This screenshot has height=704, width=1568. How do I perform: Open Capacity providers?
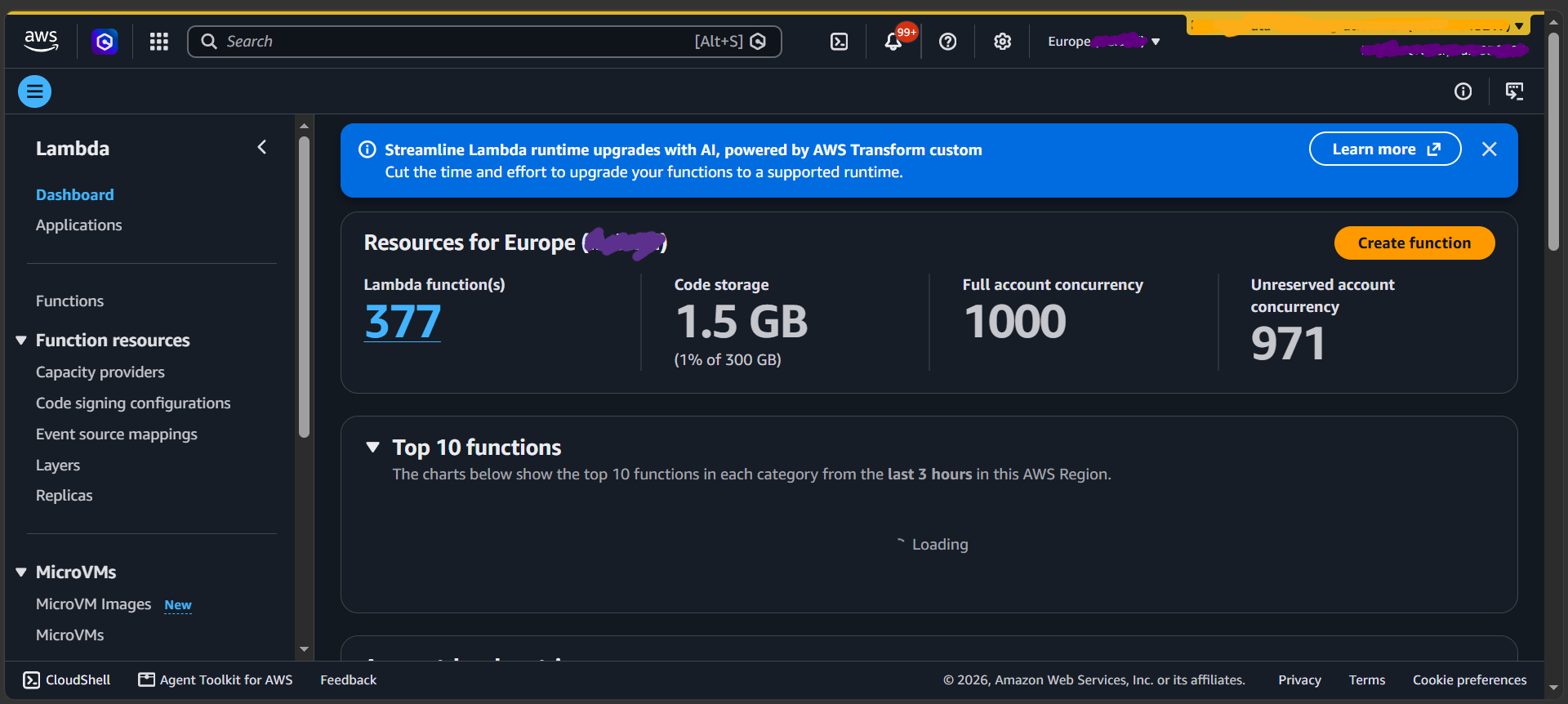coord(100,372)
